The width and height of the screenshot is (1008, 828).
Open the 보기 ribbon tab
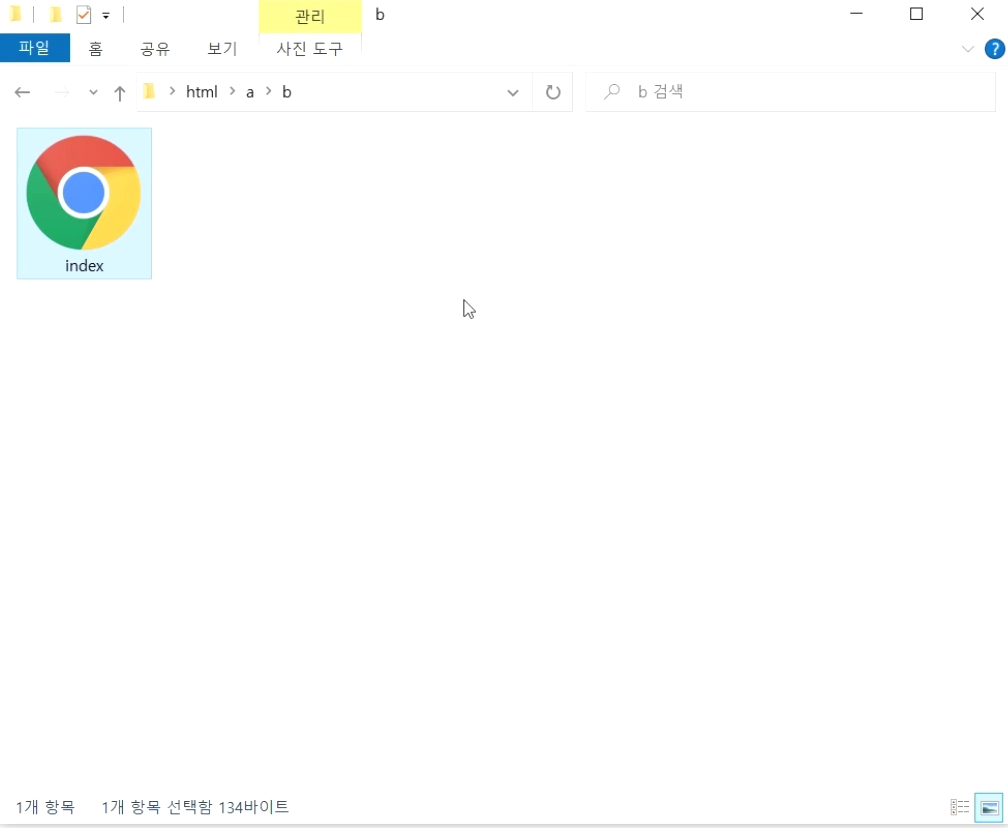pyautogui.click(x=222, y=49)
